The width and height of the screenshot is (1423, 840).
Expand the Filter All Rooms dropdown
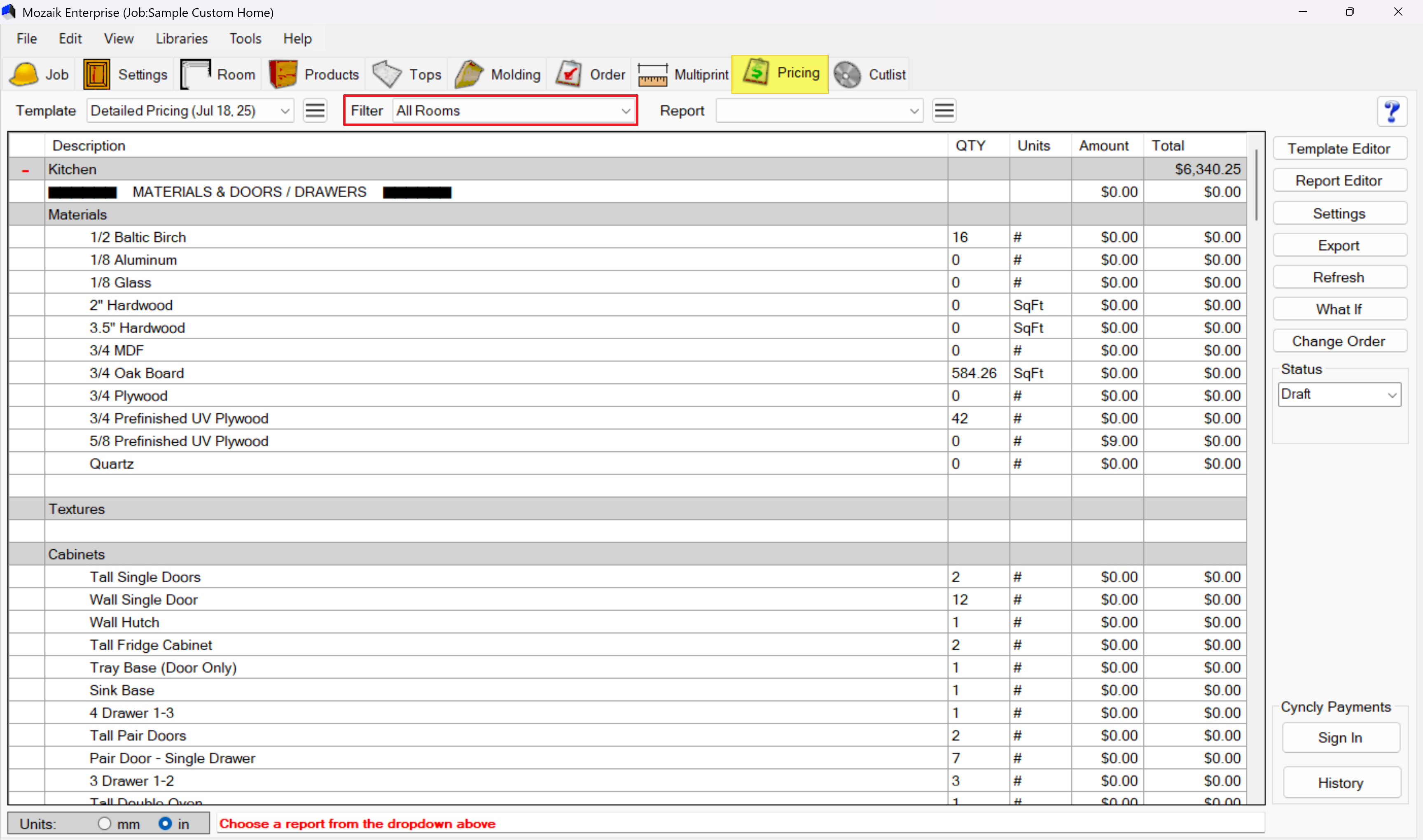click(x=626, y=111)
